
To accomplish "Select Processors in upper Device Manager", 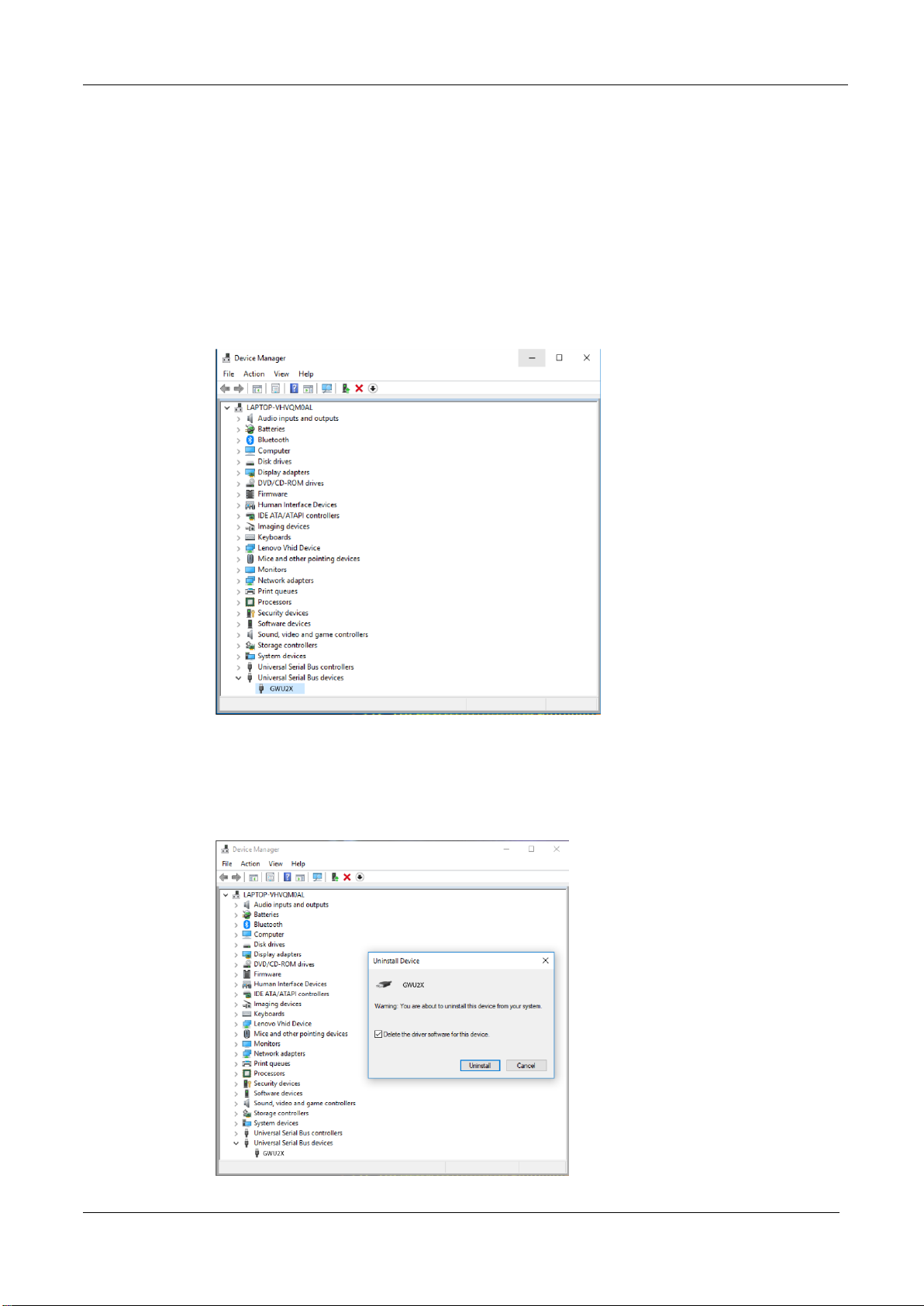I will pyautogui.click(x=275, y=602).
